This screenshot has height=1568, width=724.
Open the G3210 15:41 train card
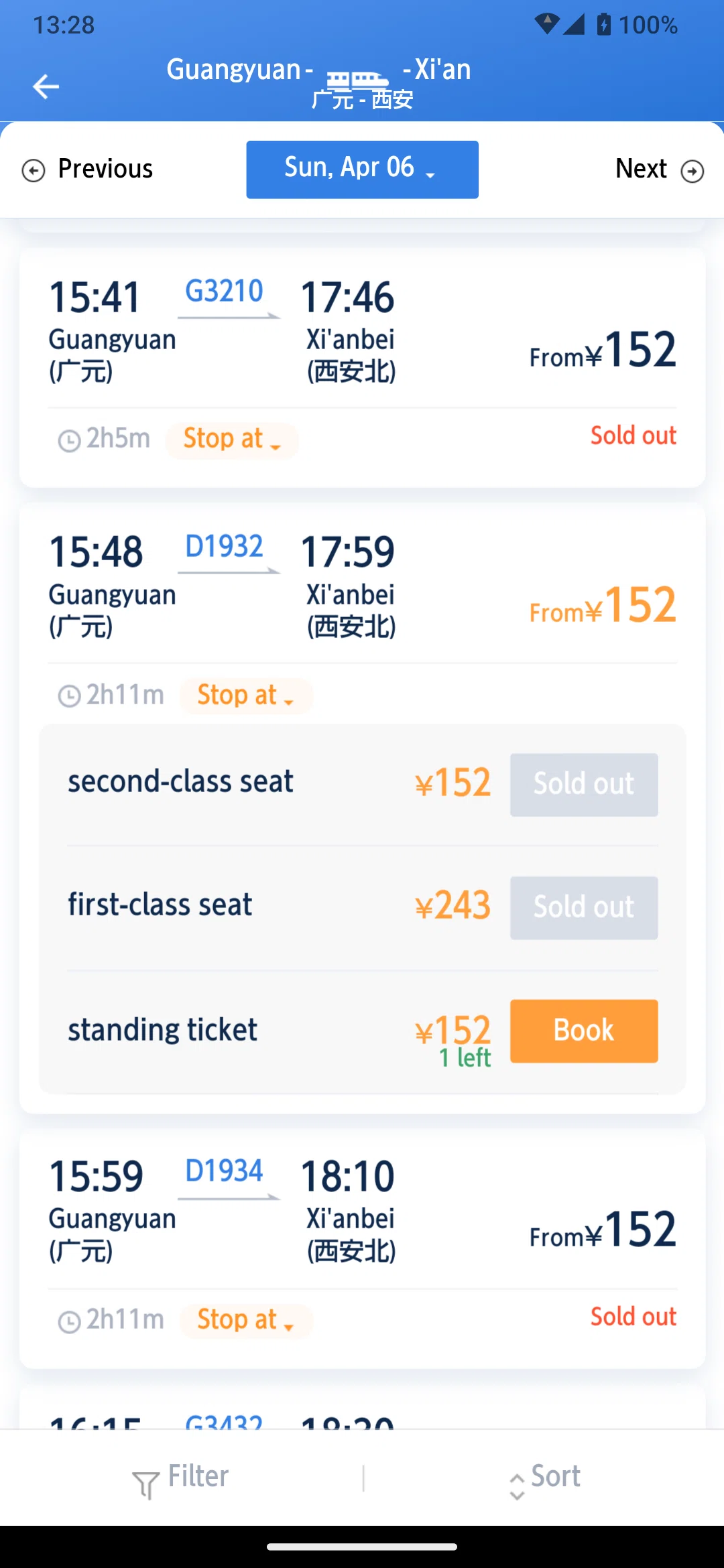362,367
